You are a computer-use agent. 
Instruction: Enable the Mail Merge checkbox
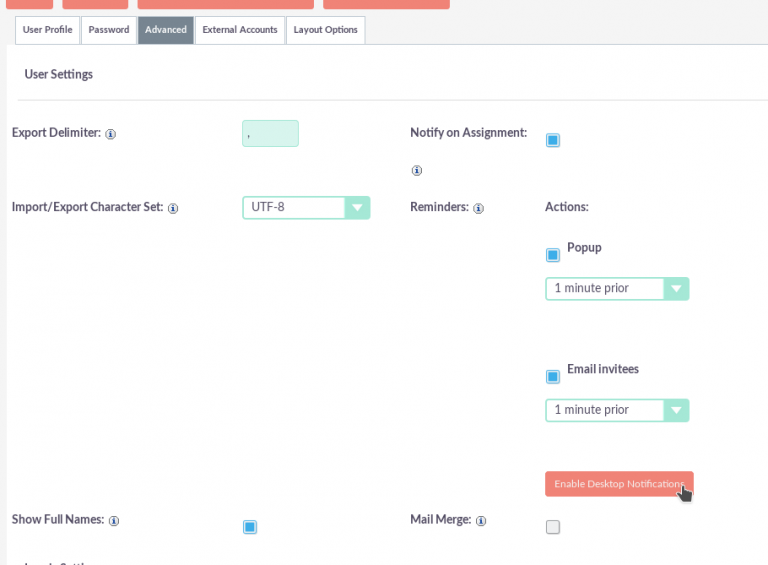coord(553,527)
